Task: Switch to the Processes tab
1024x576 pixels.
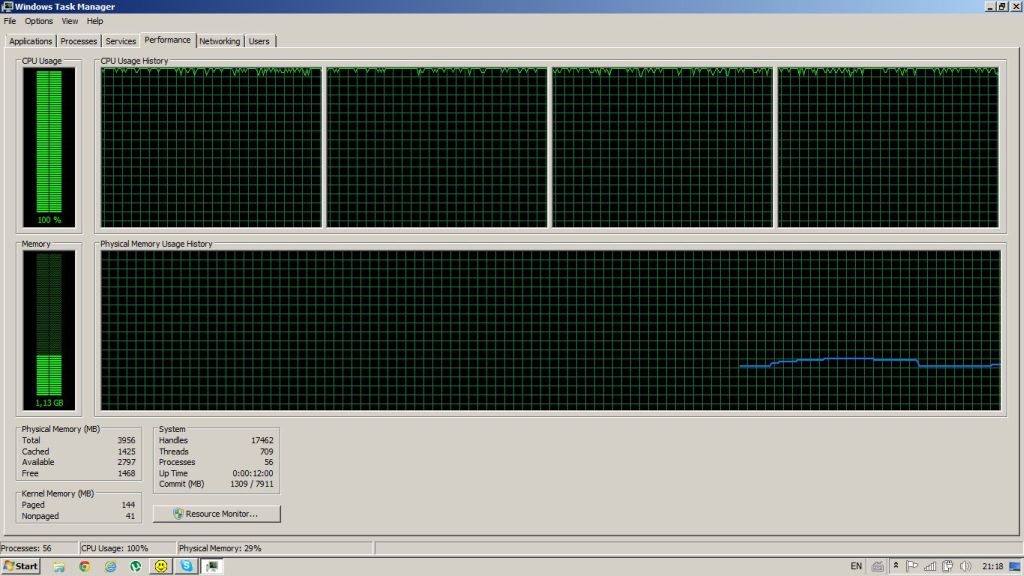Action: coord(79,41)
